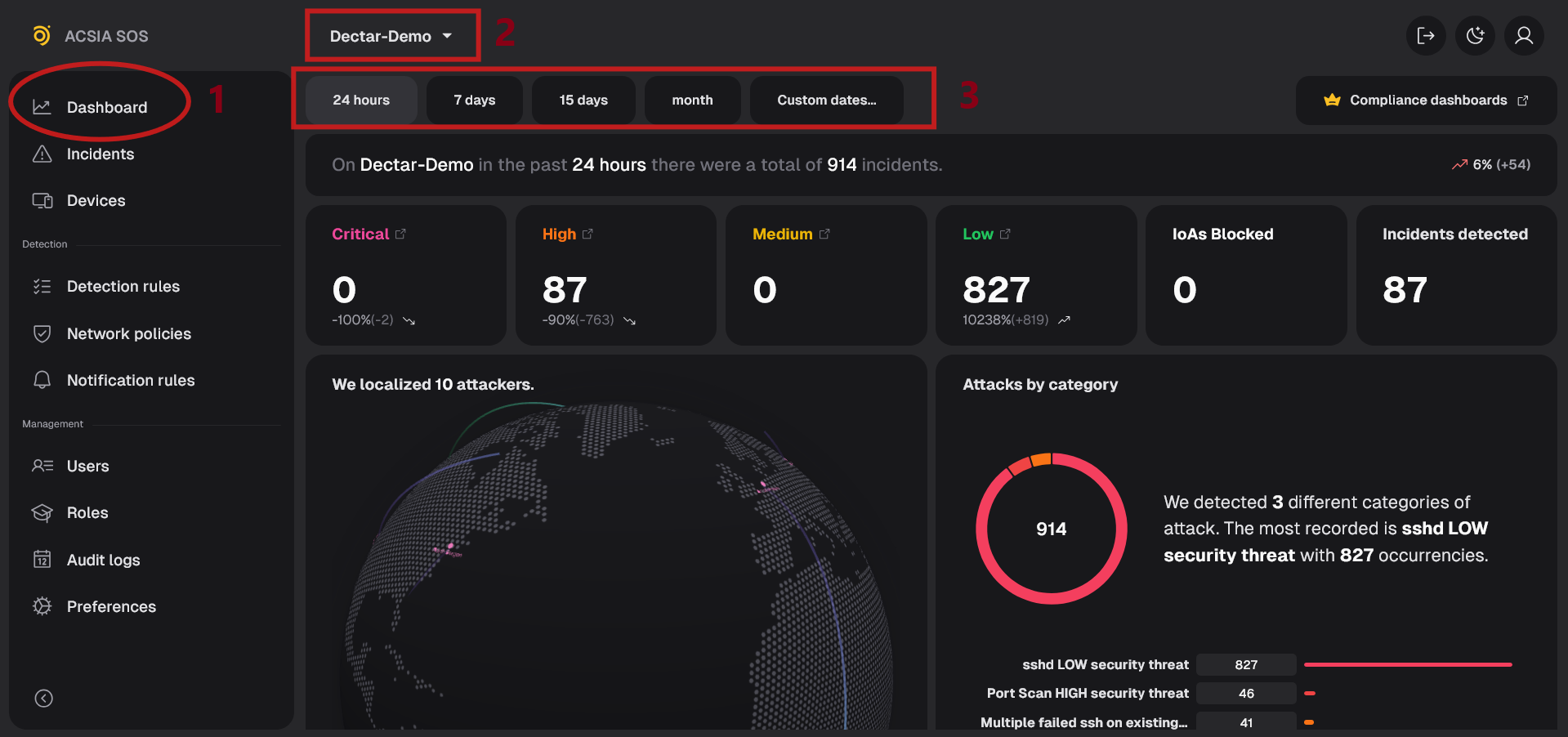Click the downward trend icon under Critical
Screen dimensions: 1568x737
click(409, 321)
